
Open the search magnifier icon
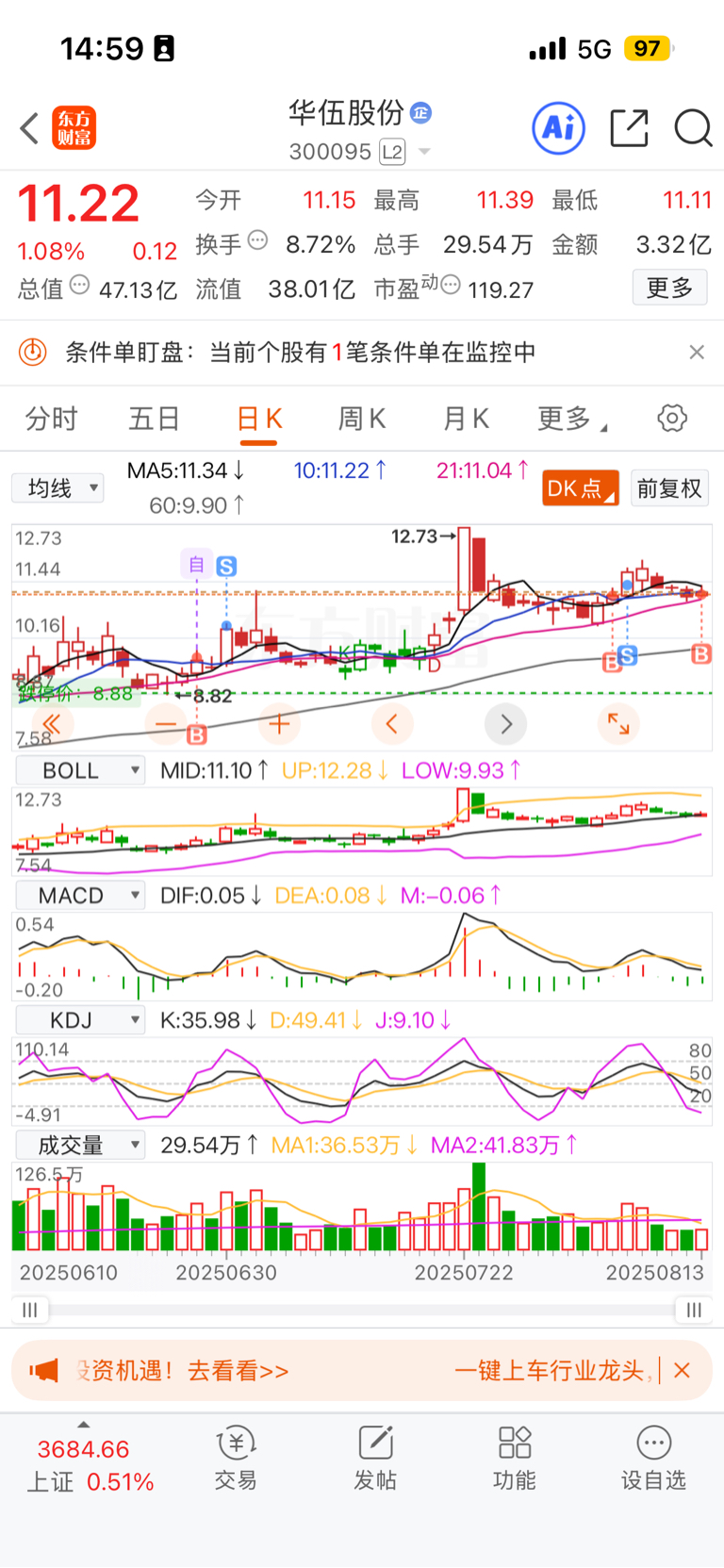[693, 127]
